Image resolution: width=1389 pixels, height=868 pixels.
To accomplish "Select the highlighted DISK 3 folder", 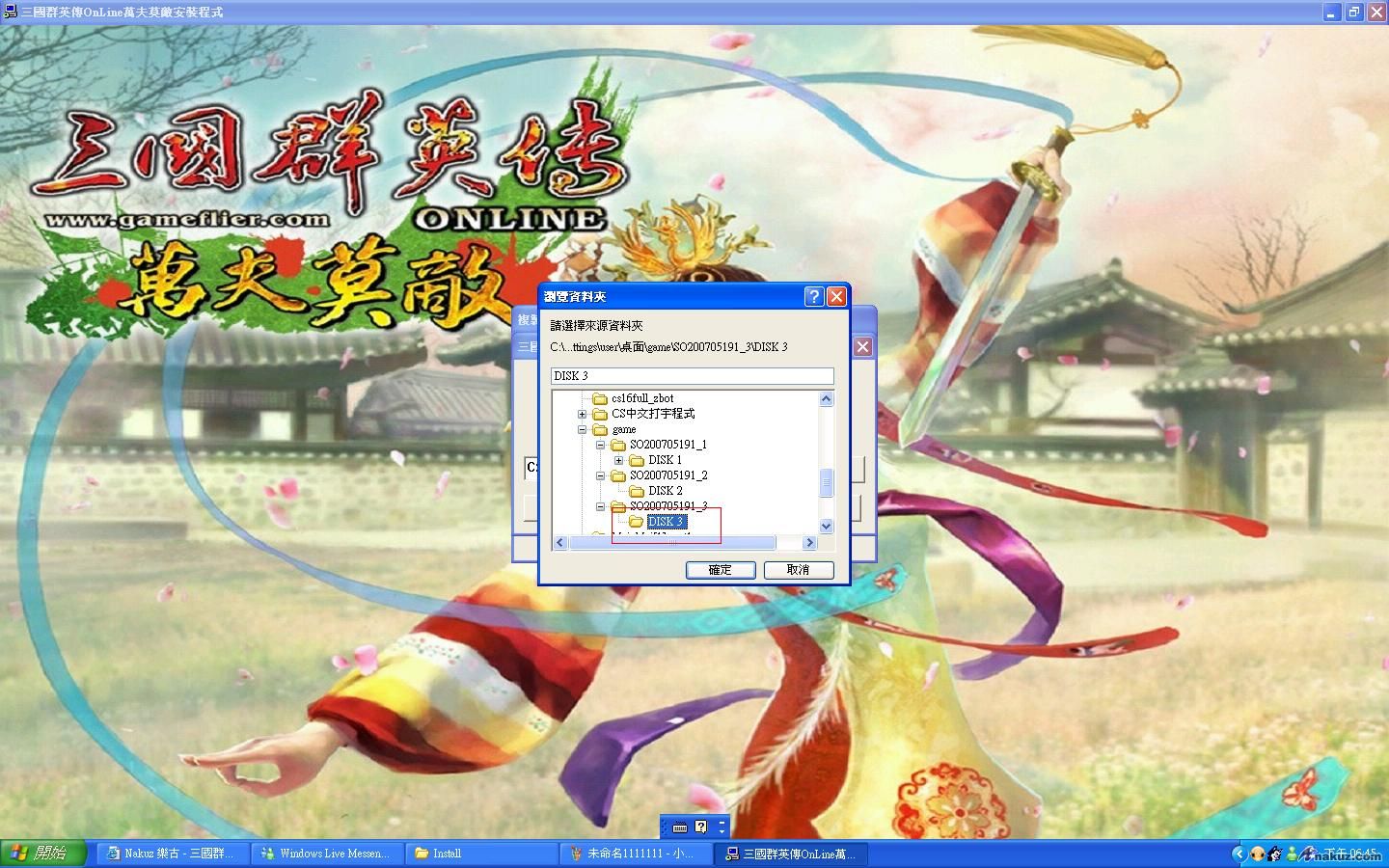I will [x=666, y=522].
